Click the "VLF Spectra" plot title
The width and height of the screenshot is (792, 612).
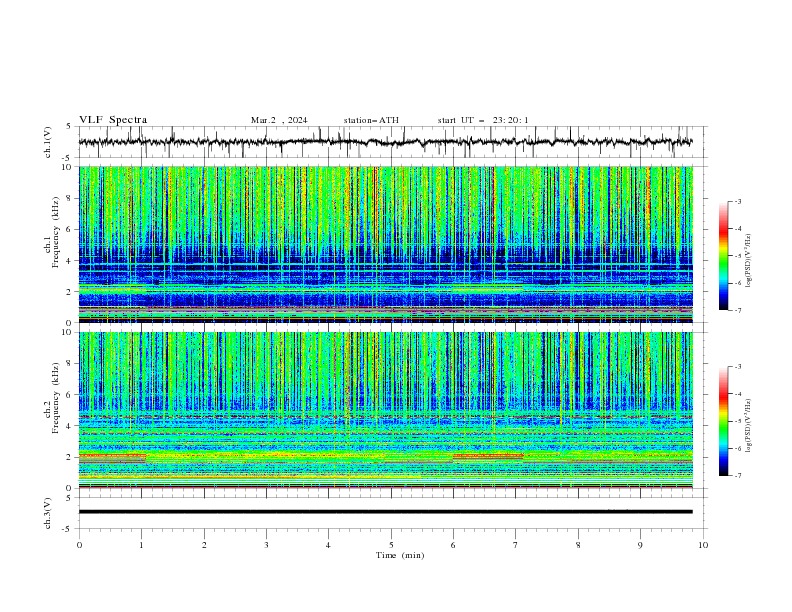113,120
